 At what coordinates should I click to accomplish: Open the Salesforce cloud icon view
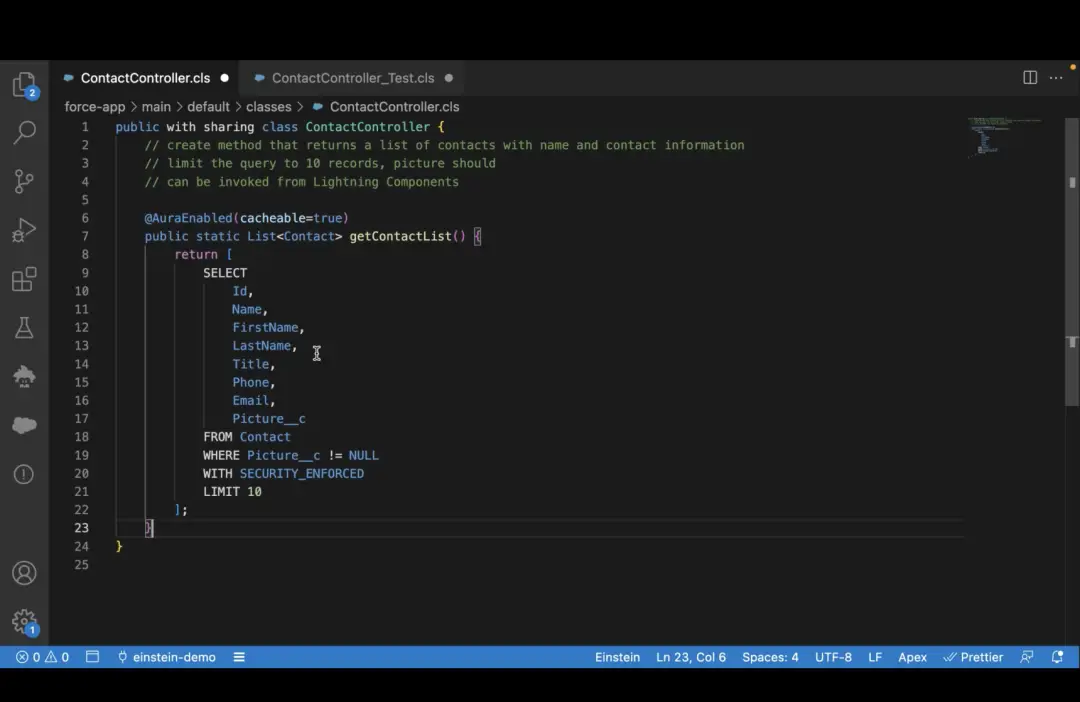tap(24, 425)
